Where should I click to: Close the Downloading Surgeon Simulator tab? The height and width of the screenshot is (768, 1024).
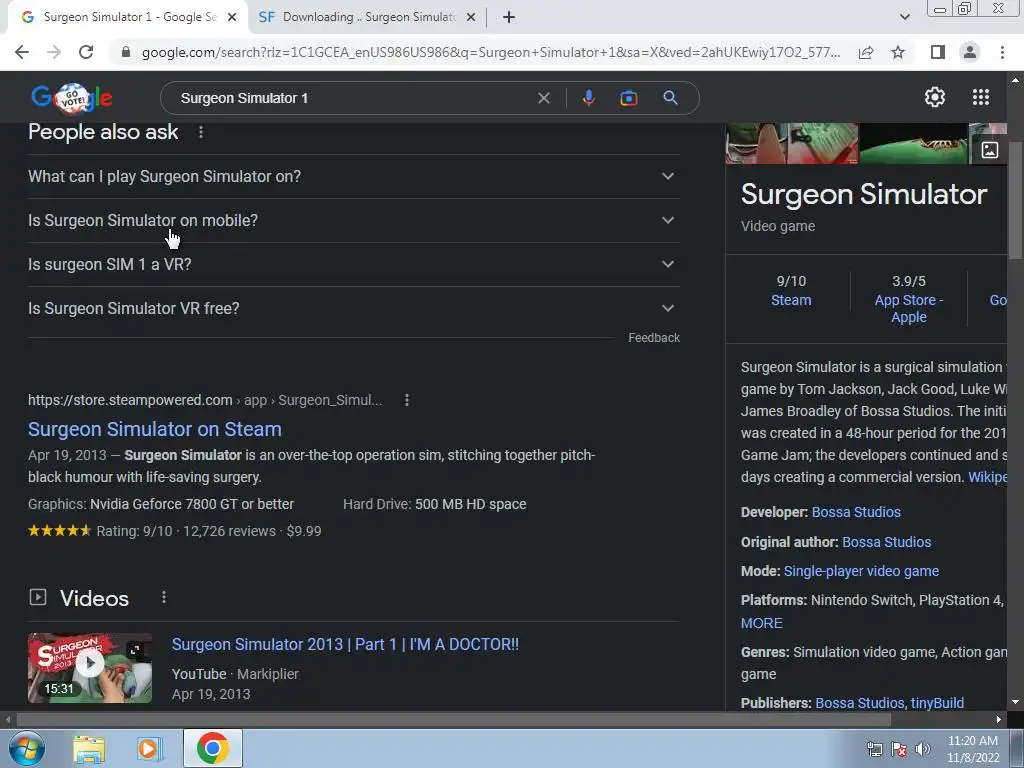click(471, 18)
